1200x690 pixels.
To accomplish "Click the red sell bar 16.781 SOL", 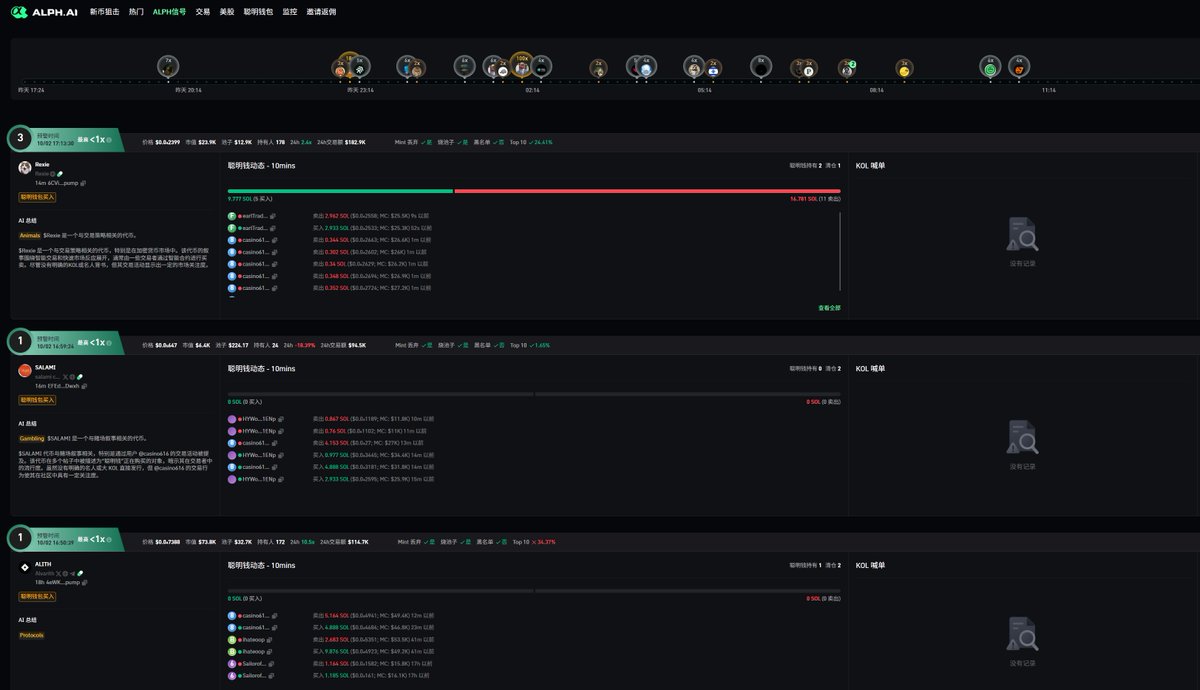I will click(647, 190).
